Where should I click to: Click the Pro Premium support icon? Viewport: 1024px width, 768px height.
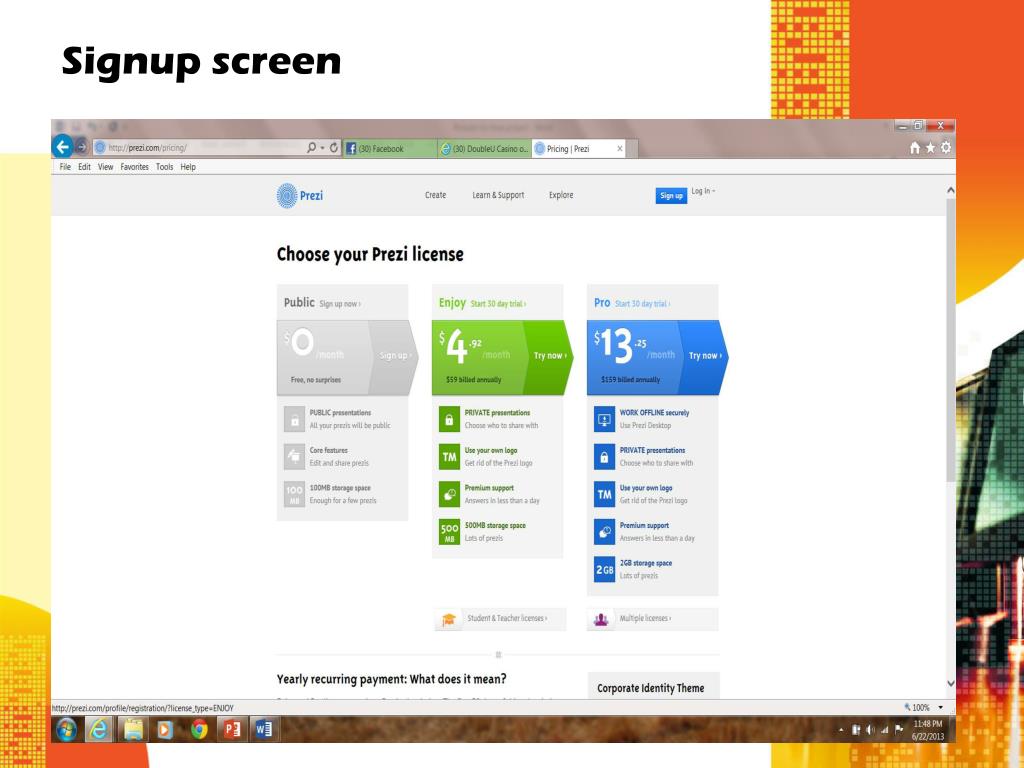tap(604, 532)
